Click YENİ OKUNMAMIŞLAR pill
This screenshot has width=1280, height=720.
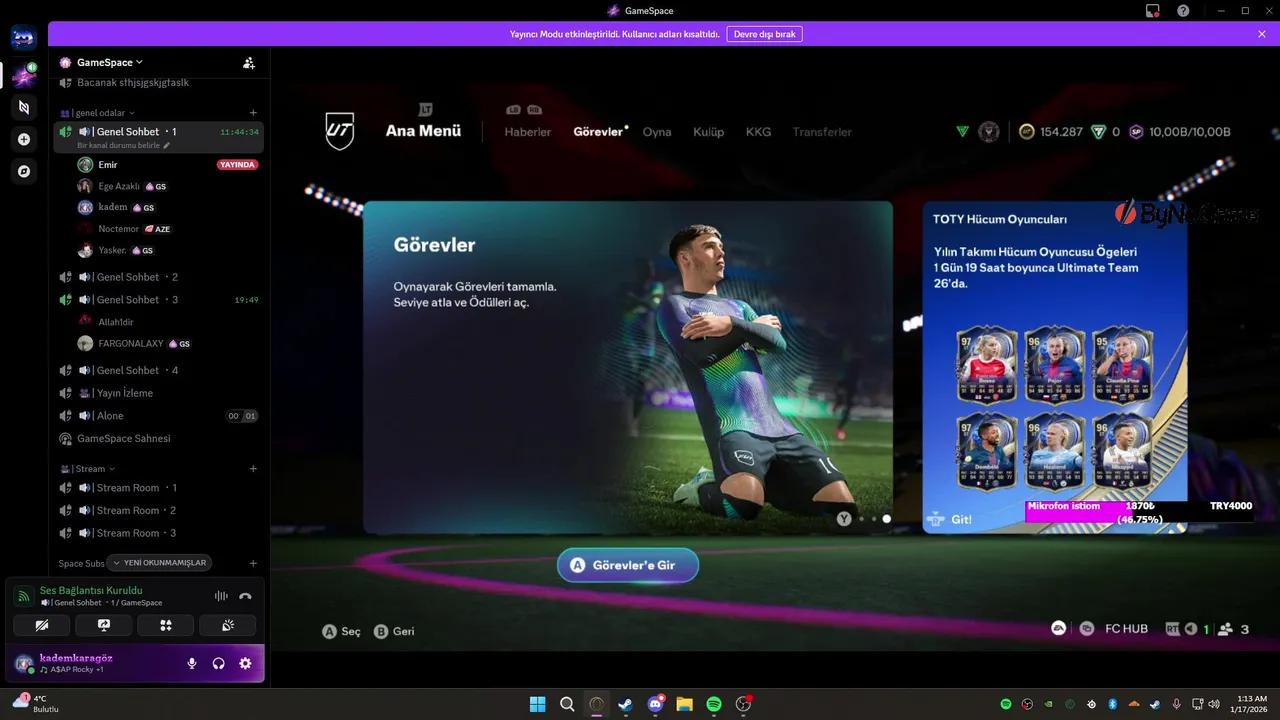(159, 563)
